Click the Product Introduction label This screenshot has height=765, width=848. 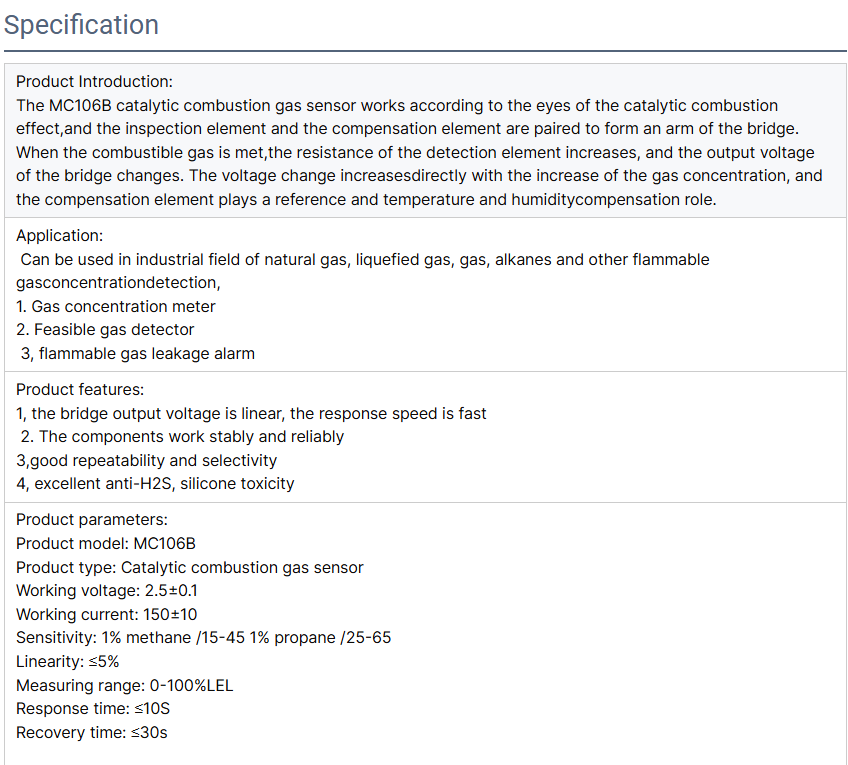[95, 82]
